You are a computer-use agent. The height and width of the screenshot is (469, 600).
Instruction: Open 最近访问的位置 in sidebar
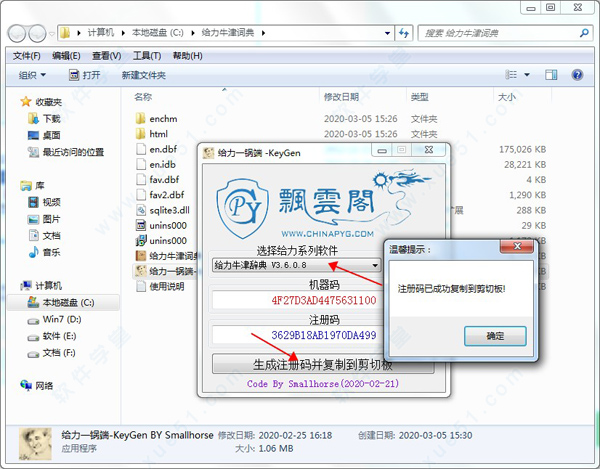(66, 152)
